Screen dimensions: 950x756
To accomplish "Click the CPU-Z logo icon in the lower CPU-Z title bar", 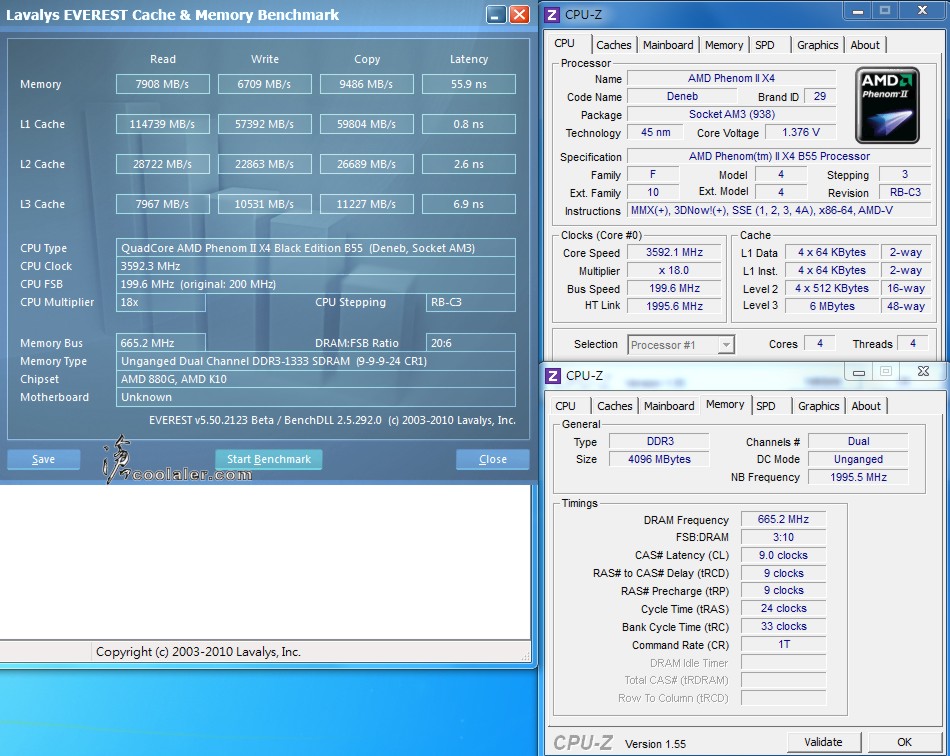I will point(553,376).
